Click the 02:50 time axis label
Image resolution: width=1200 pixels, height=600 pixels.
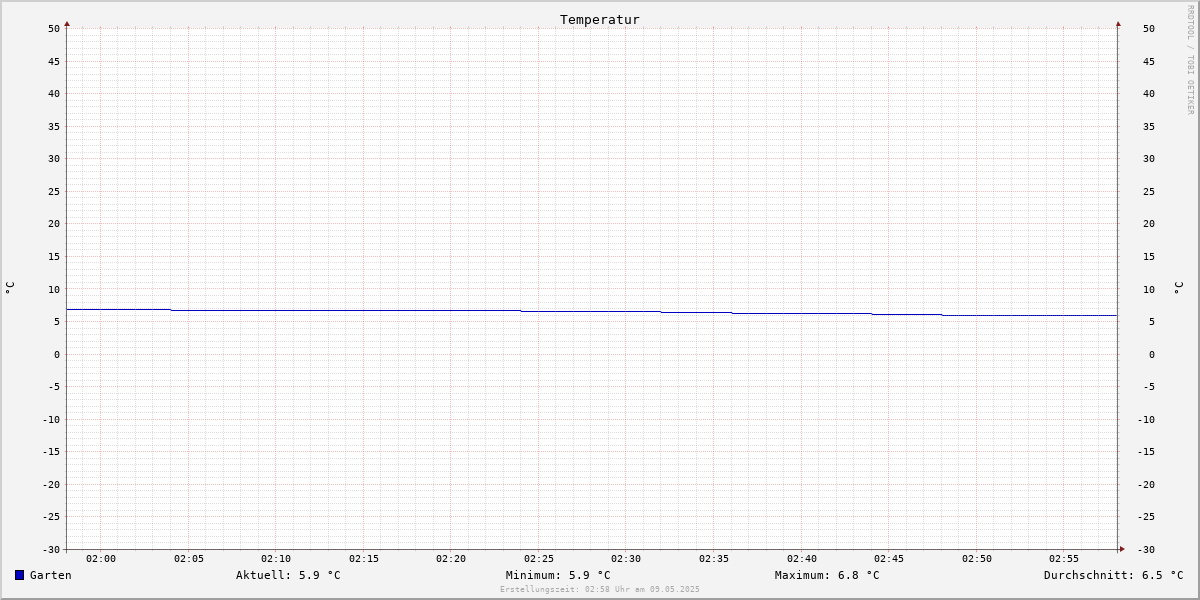[977, 558]
